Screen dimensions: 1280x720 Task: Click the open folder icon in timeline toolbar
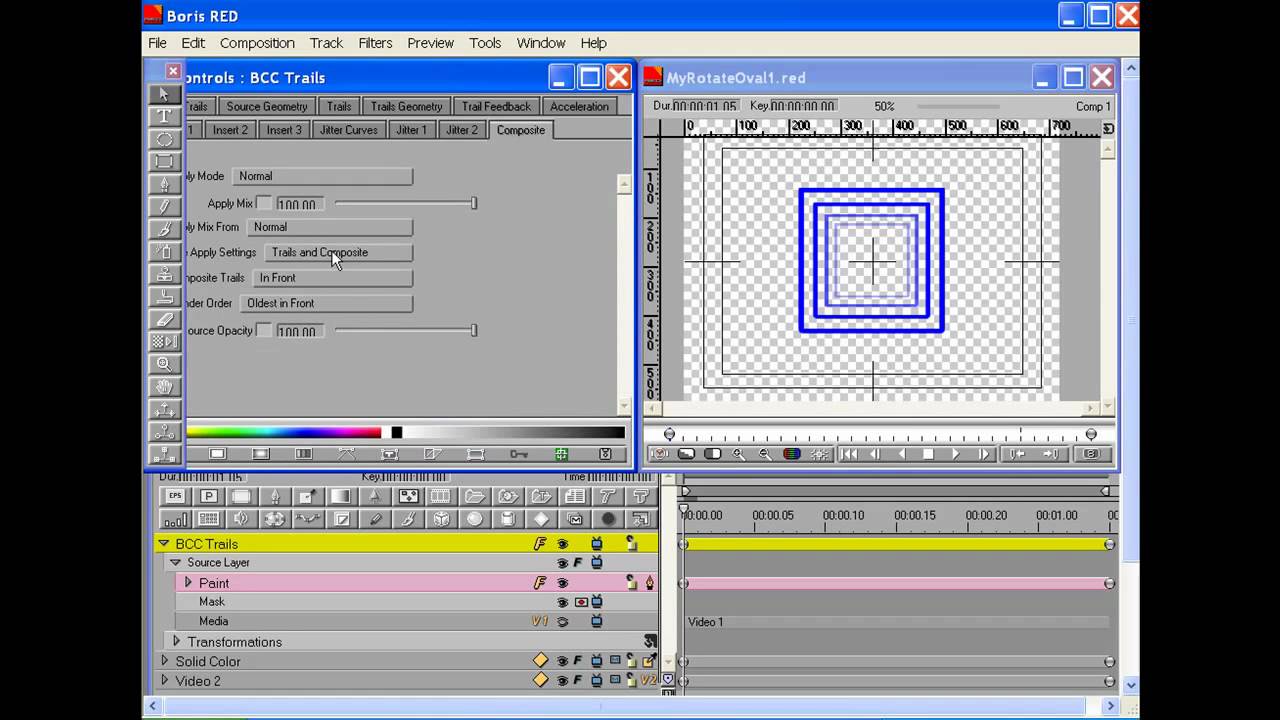[474, 496]
